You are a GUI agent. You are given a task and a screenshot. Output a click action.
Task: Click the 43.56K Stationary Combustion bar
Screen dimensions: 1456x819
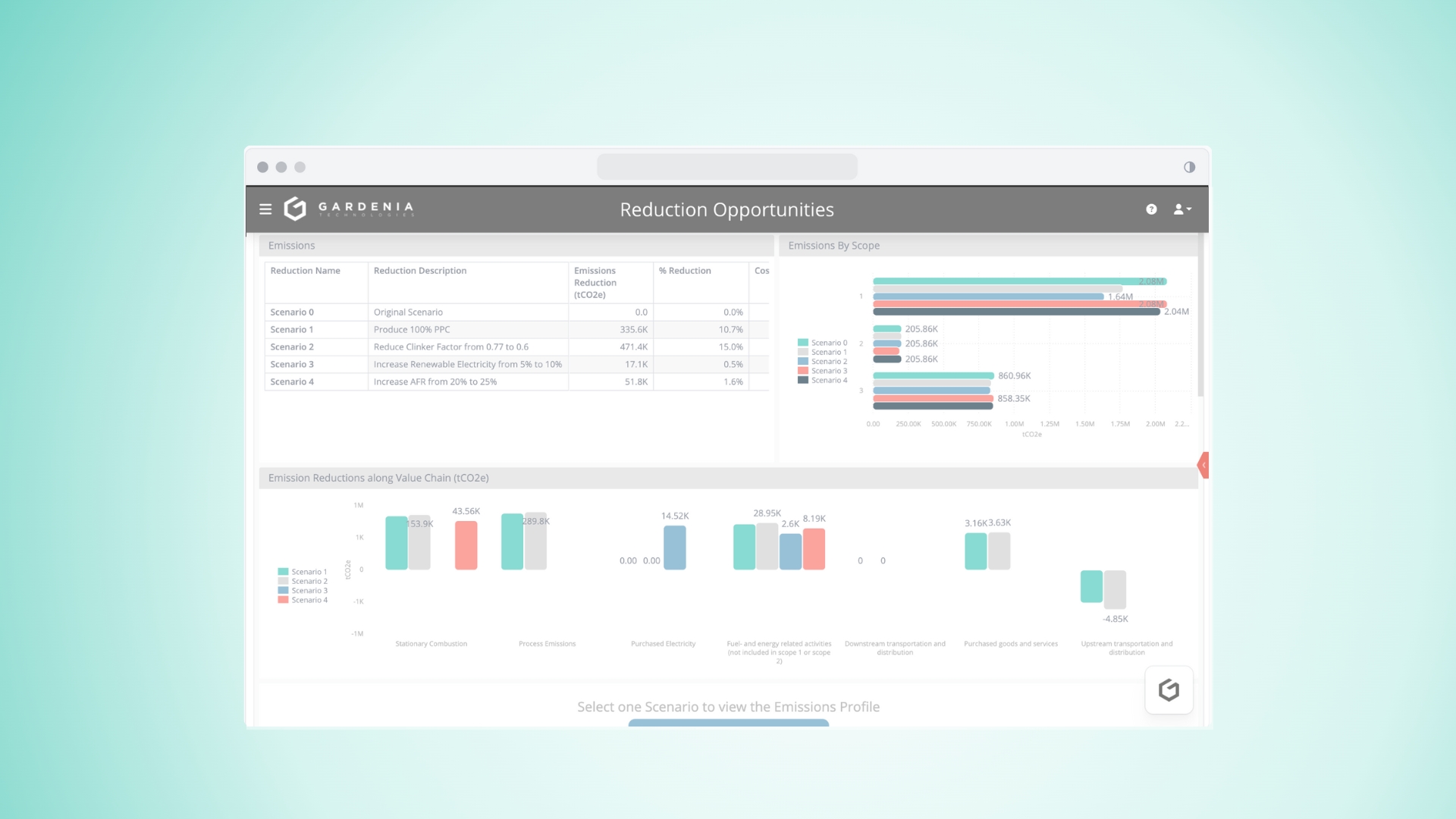(x=466, y=545)
